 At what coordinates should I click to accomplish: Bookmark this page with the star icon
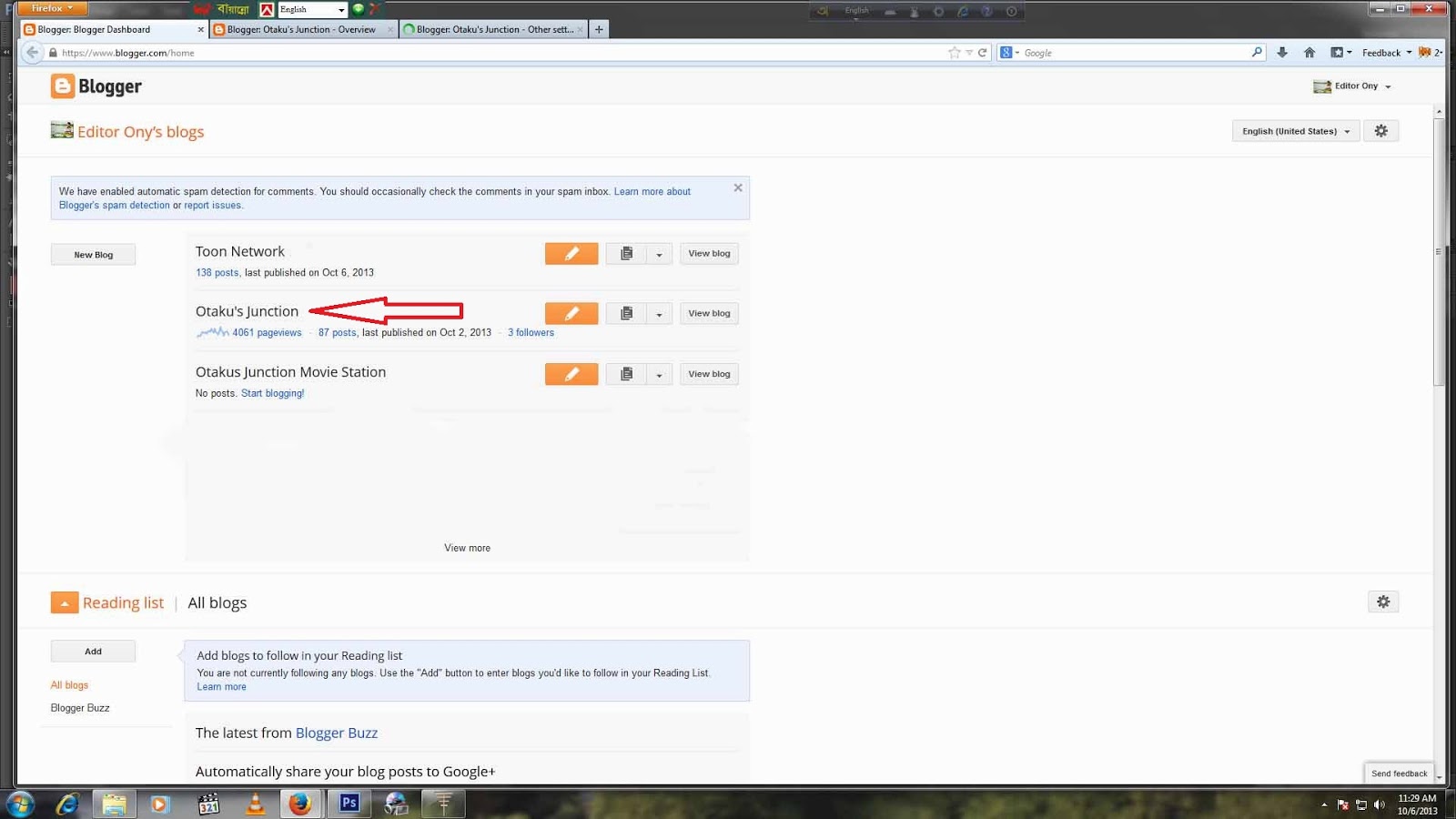coord(954,53)
